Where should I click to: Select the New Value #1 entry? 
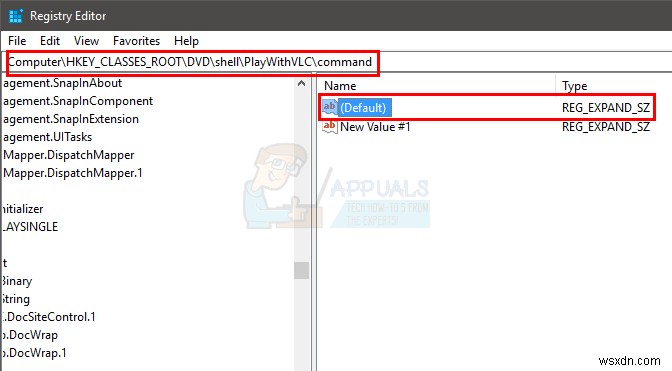[x=375, y=127]
